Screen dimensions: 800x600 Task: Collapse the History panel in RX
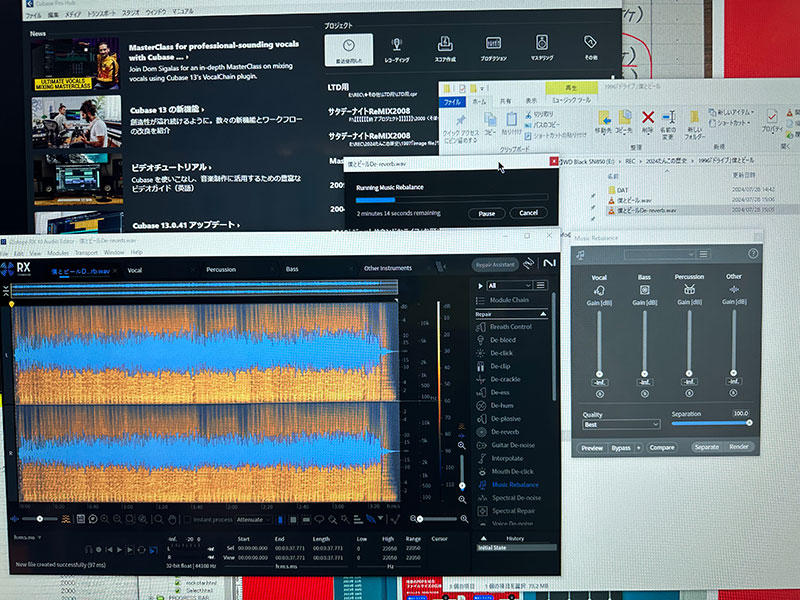[483, 538]
